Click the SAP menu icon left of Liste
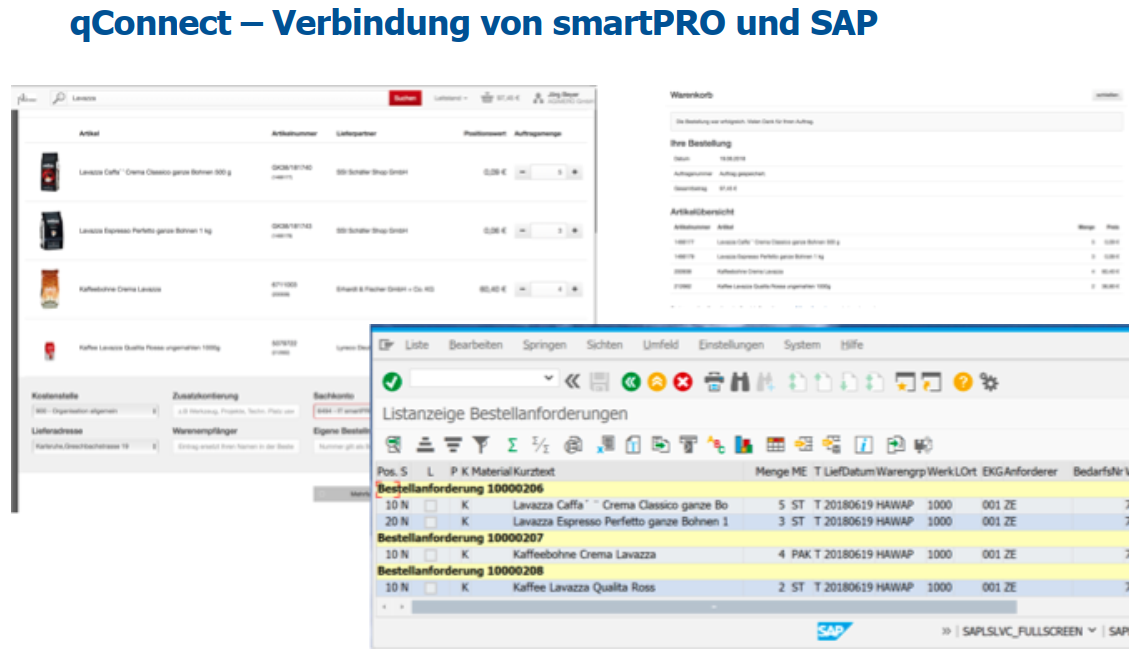Screen dimensions: 1129x651 387,345
